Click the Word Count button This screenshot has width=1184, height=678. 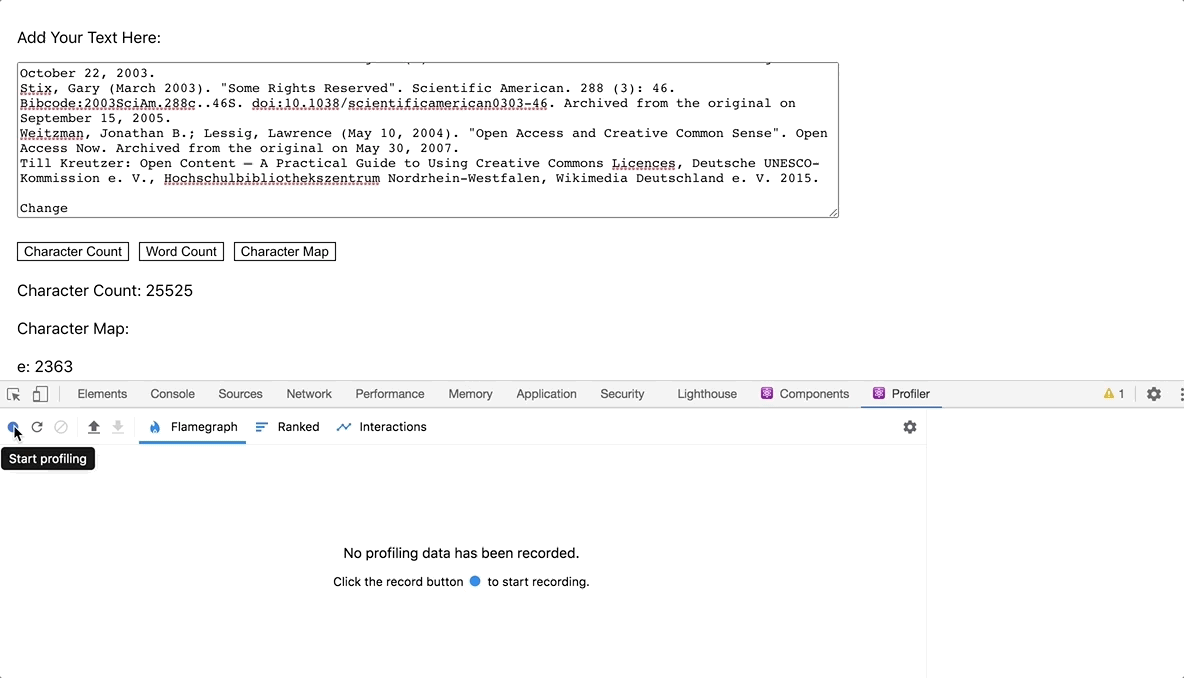tap(181, 251)
